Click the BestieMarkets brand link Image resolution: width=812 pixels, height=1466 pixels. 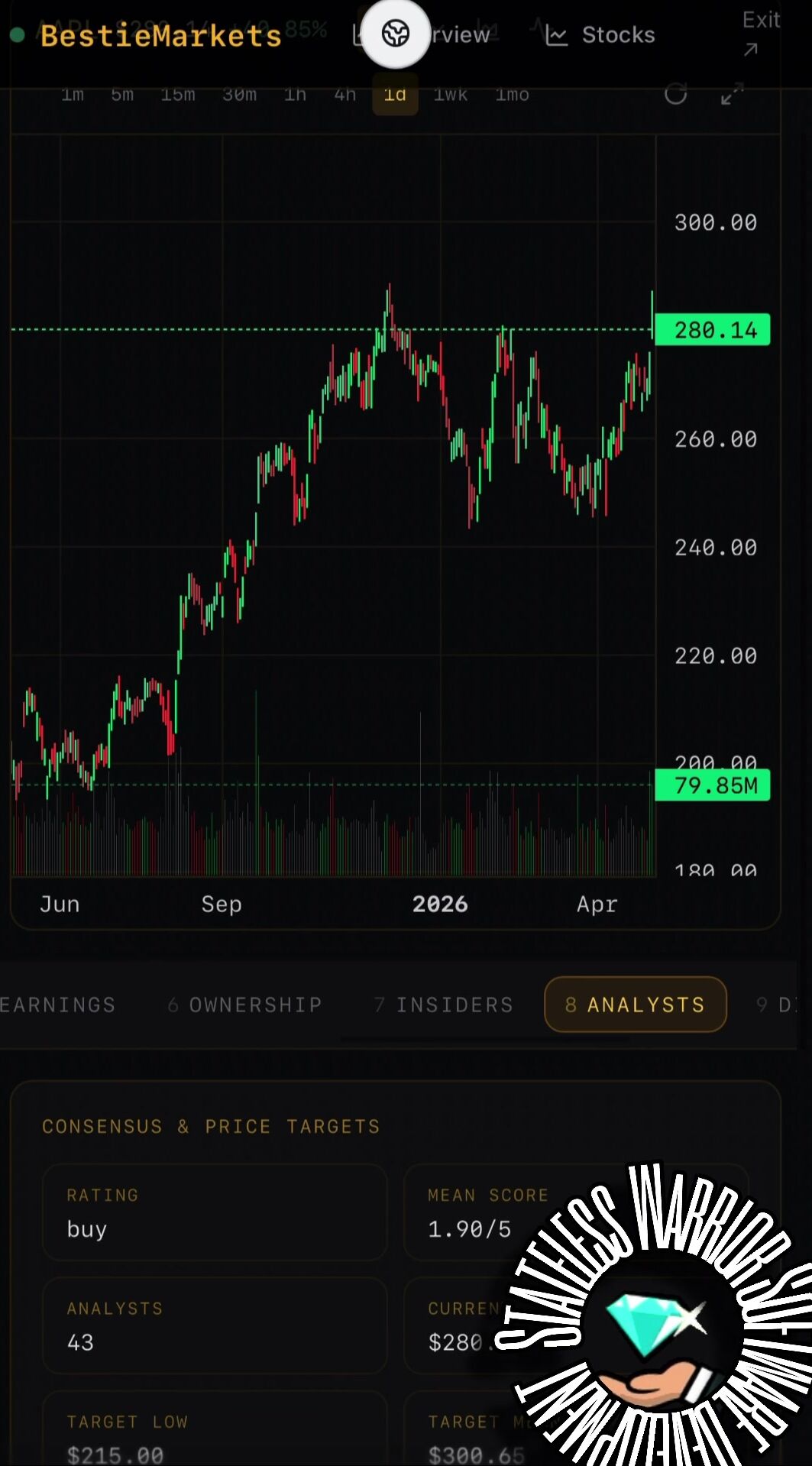pos(161,36)
